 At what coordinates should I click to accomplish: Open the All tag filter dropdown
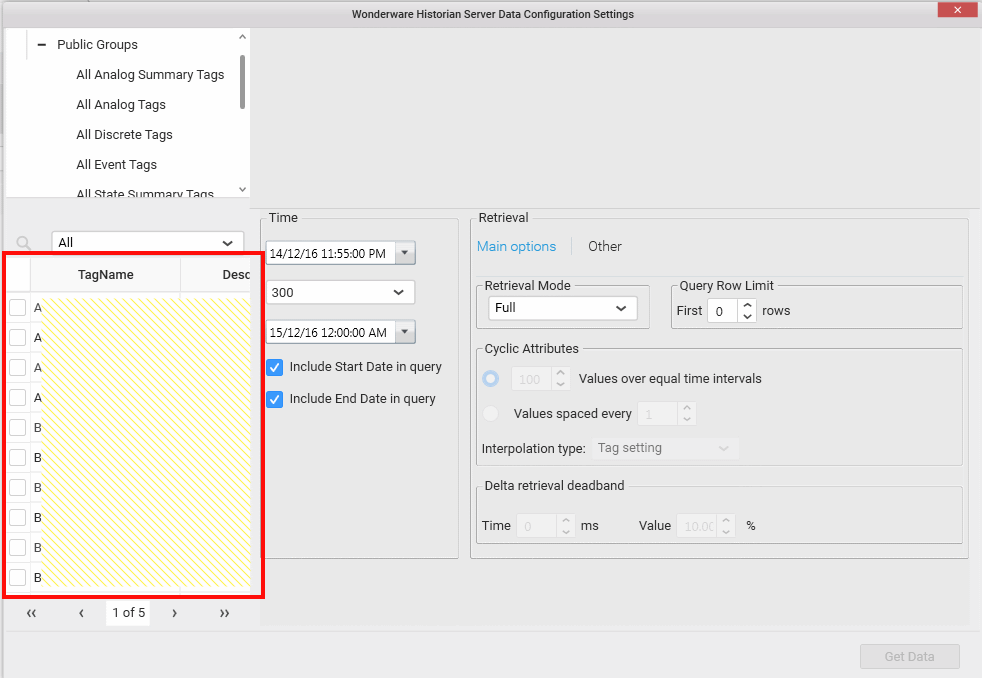click(148, 242)
